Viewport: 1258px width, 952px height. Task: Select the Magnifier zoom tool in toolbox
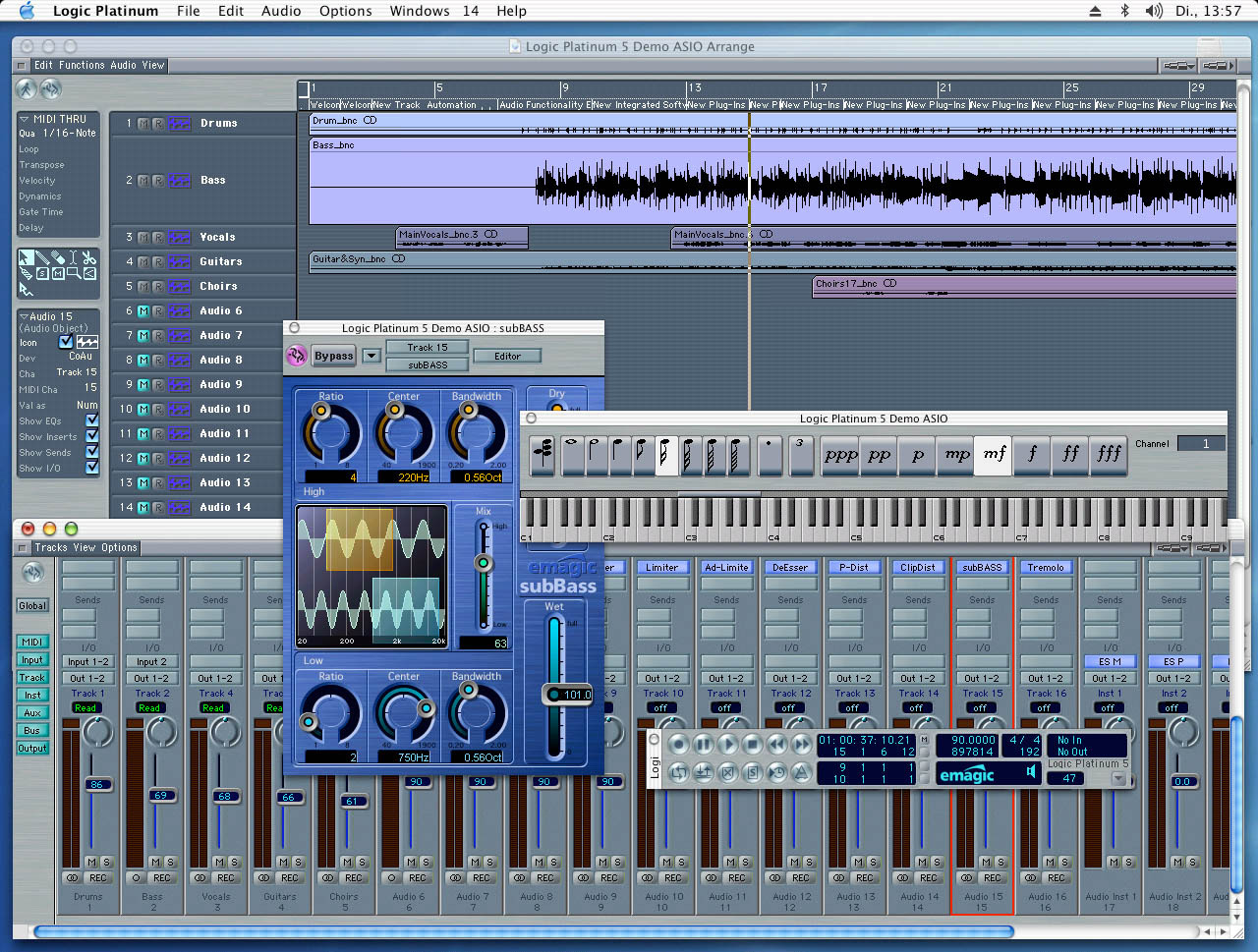pos(74,273)
